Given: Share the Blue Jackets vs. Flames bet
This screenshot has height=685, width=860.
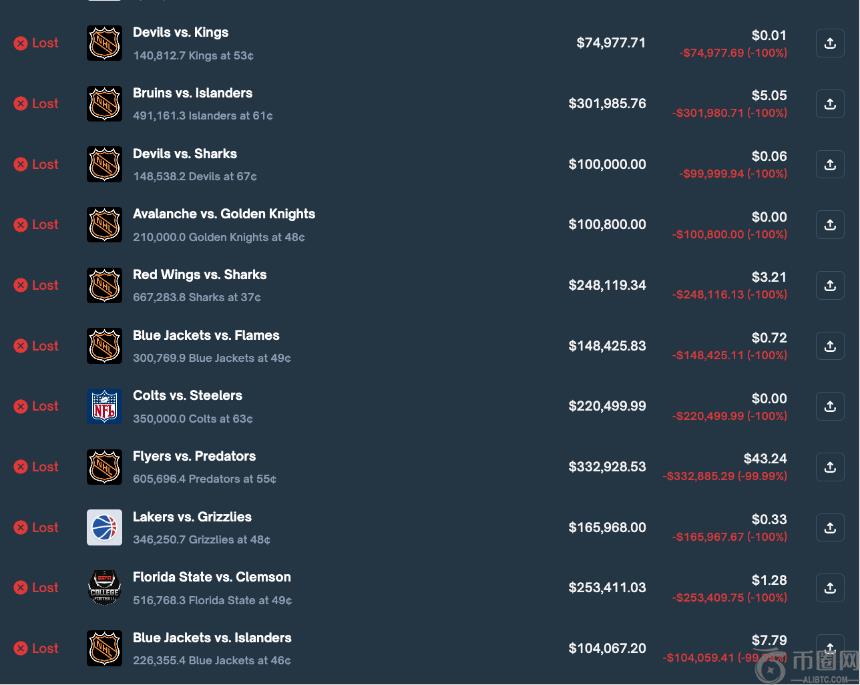Looking at the screenshot, I should point(830,346).
